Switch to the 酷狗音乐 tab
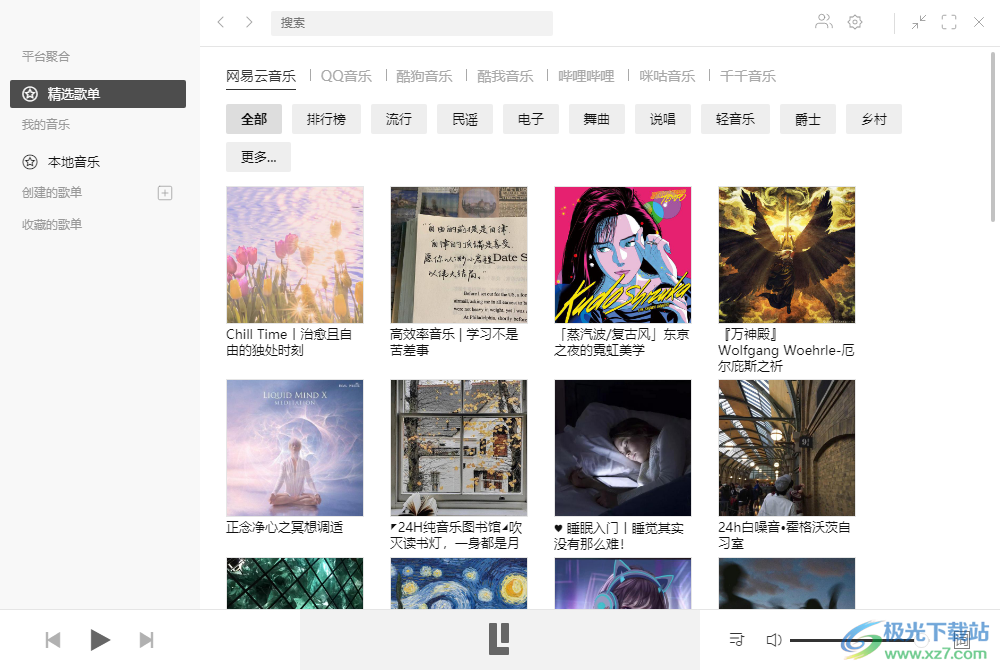The width and height of the screenshot is (1000, 670). click(x=424, y=76)
